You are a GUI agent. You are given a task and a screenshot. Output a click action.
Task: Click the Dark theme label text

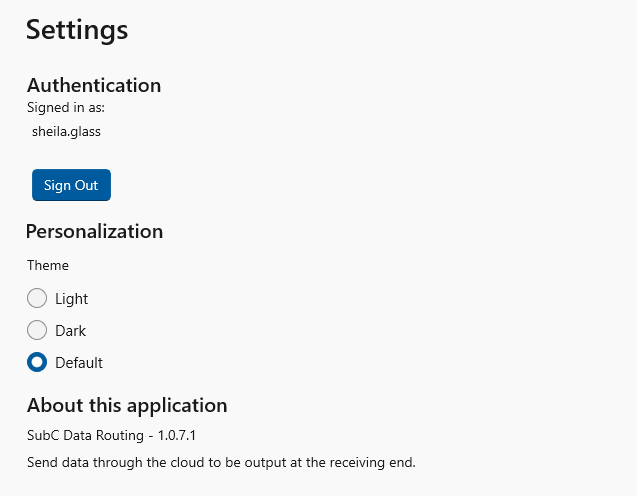click(x=71, y=330)
